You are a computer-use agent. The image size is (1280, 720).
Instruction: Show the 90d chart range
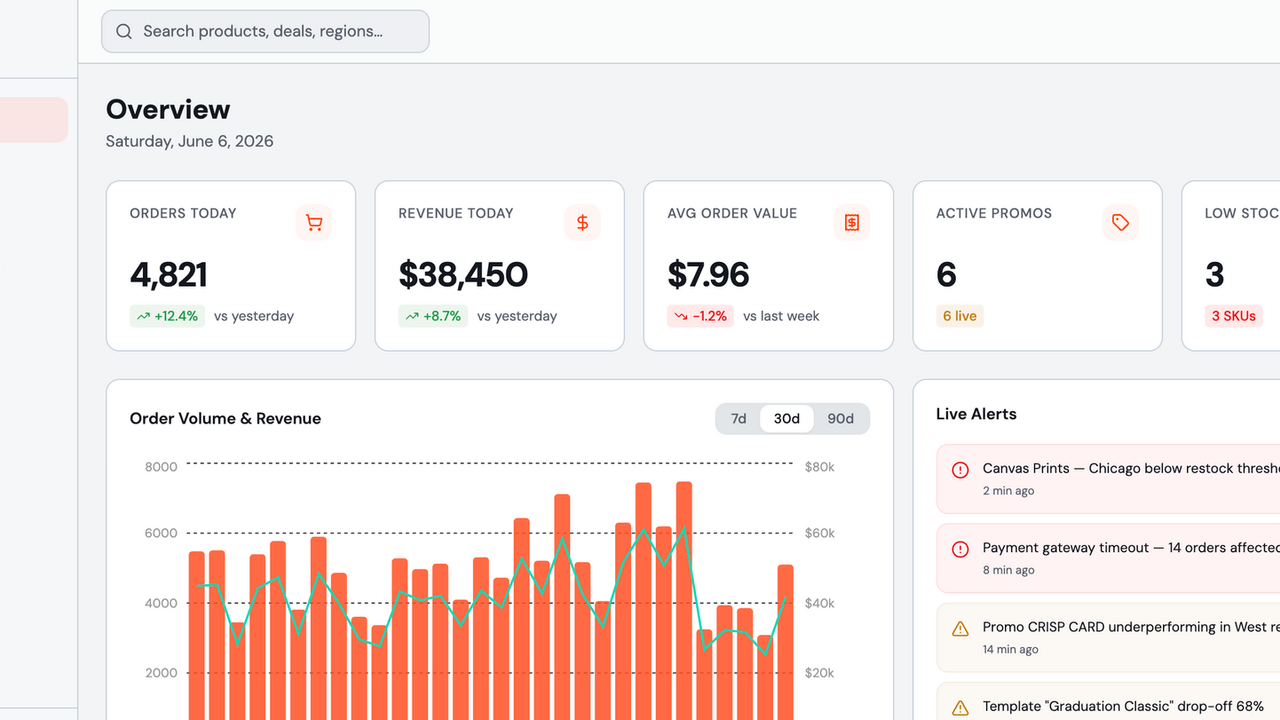(841, 419)
